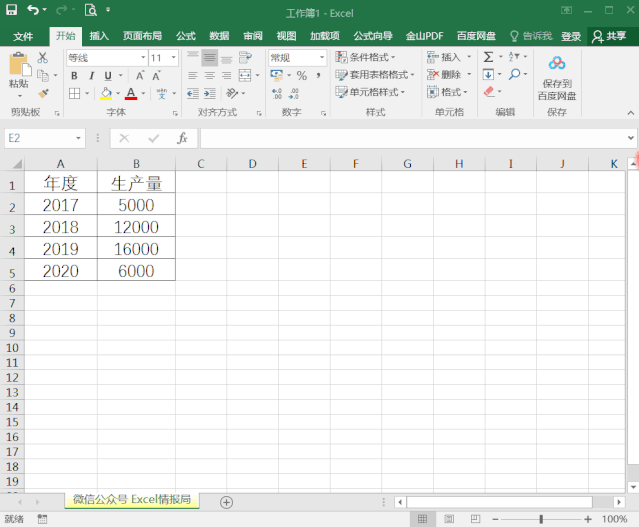Image resolution: width=639 pixels, height=527 pixels.
Task: Click Comma Style icon
Action: click(x=318, y=75)
